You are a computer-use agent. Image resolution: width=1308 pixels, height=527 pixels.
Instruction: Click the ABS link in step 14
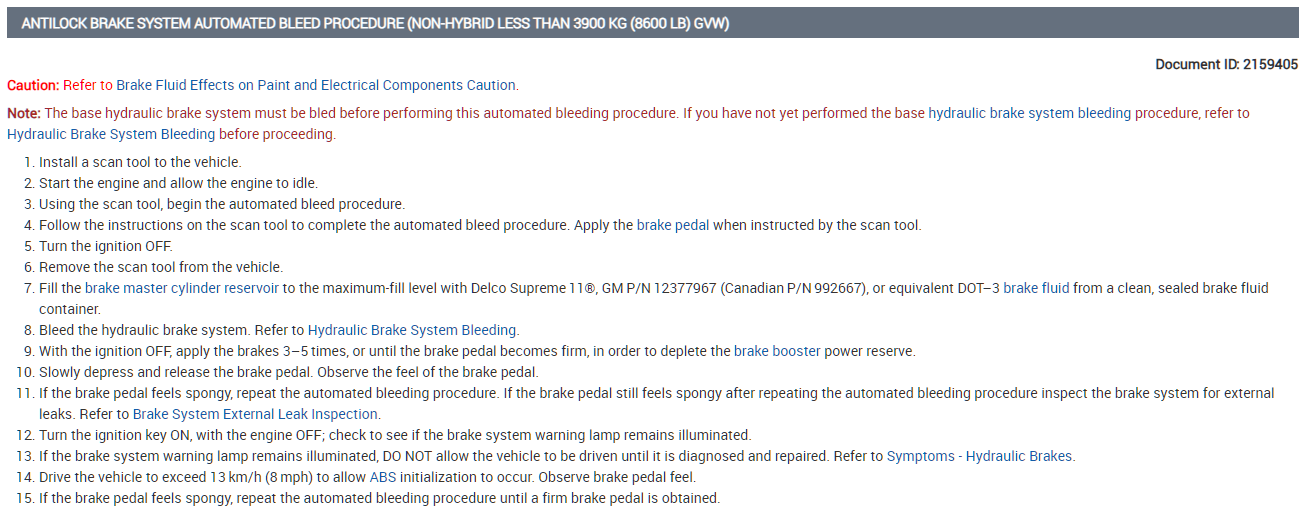point(383,477)
